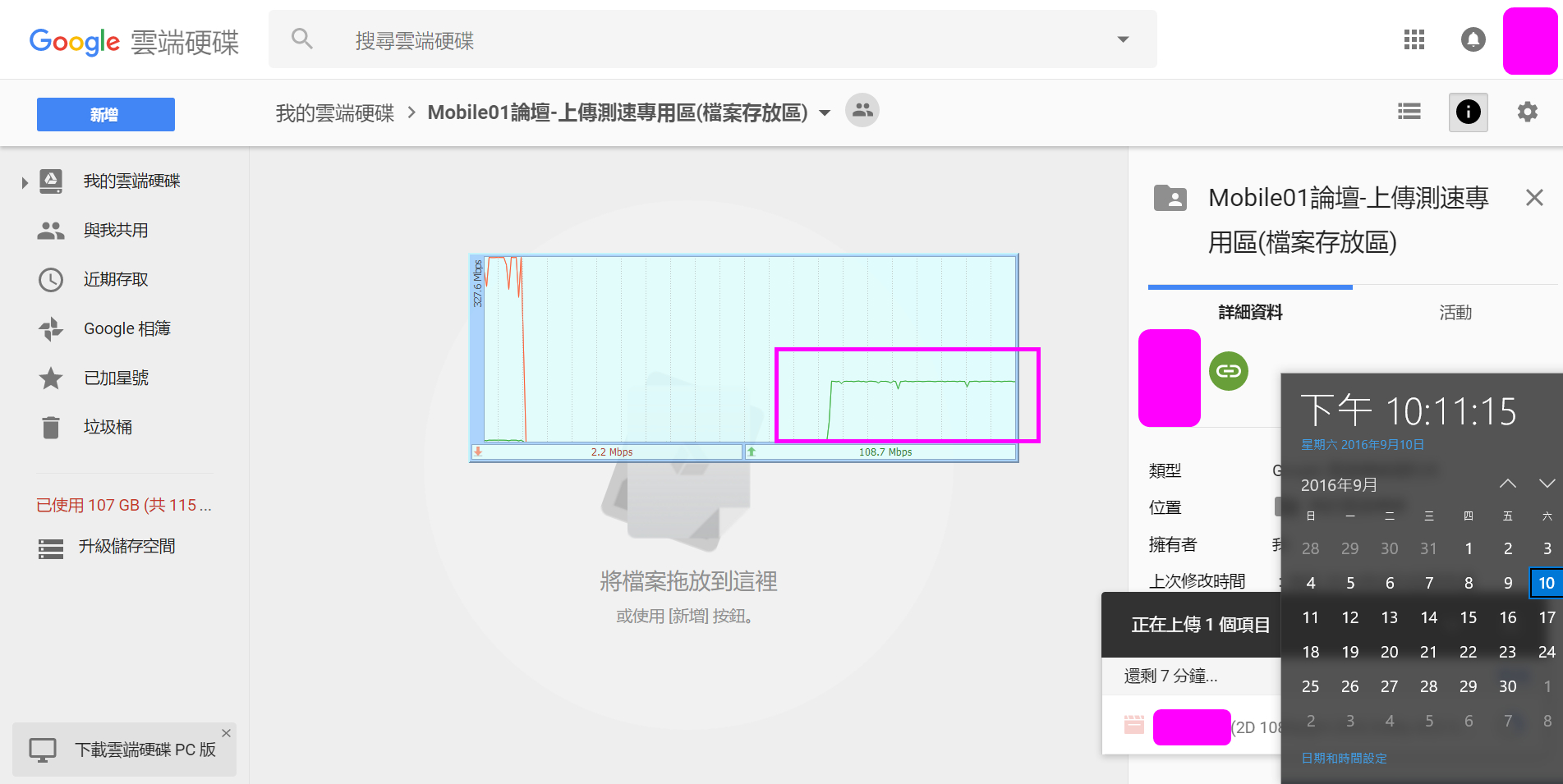Click the 擁有者 label in details
The width and height of the screenshot is (1563, 784).
pos(1173,544)
